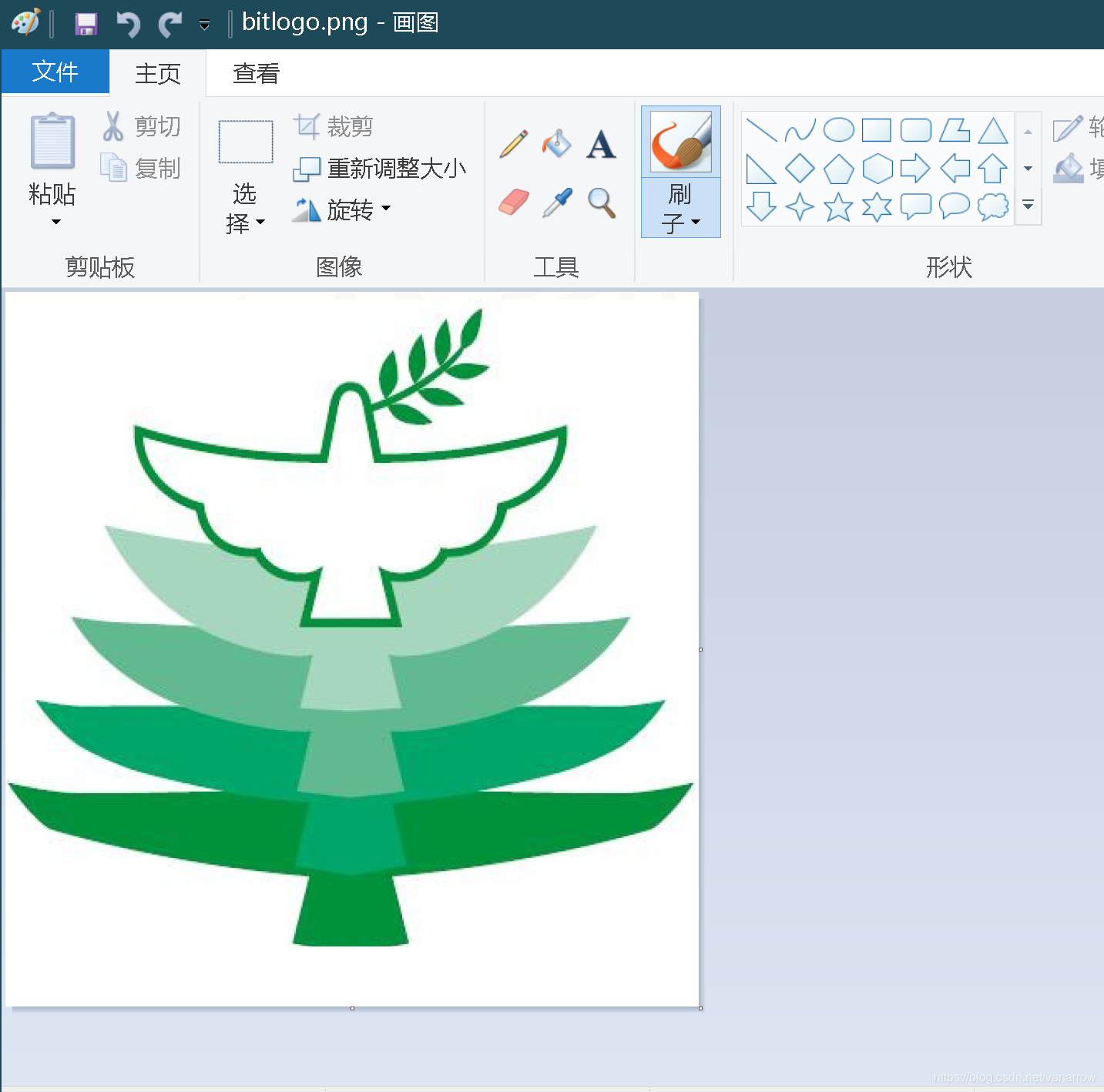Select the five-pointed star shape
1104x1092 pixels.
tap(839, 206)
